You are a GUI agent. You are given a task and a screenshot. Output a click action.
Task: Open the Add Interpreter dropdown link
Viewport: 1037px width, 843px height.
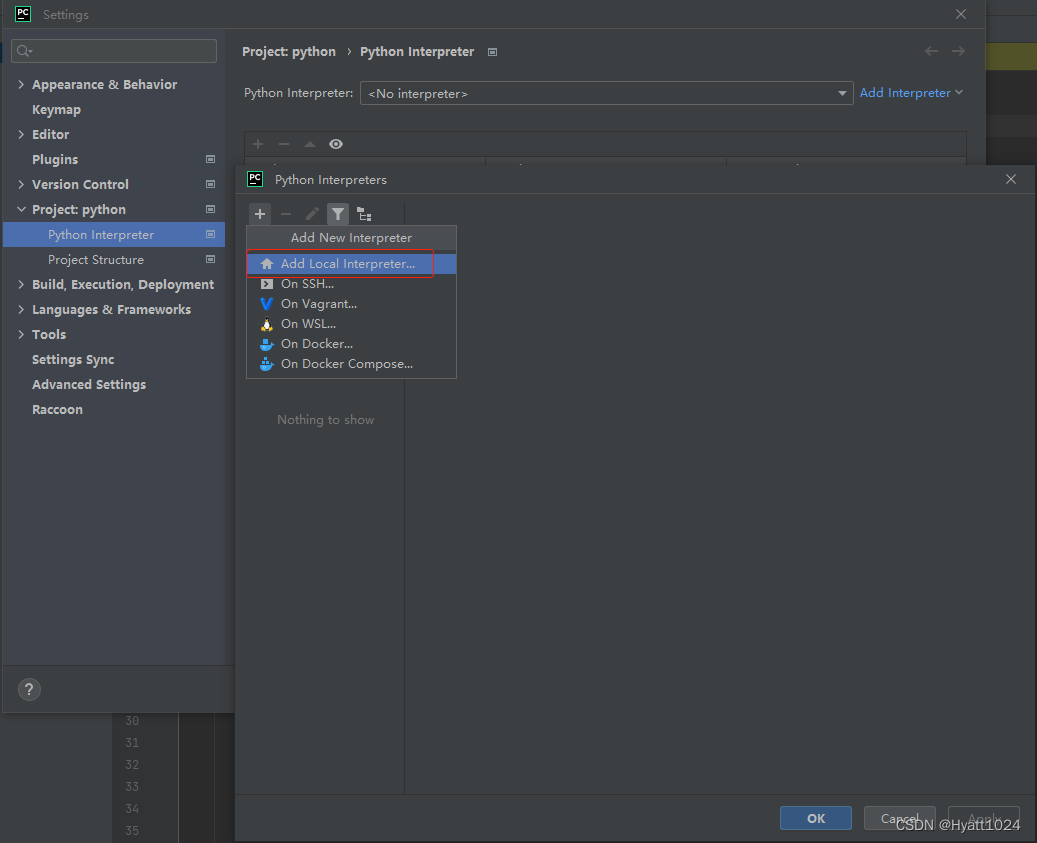(911, 93)
